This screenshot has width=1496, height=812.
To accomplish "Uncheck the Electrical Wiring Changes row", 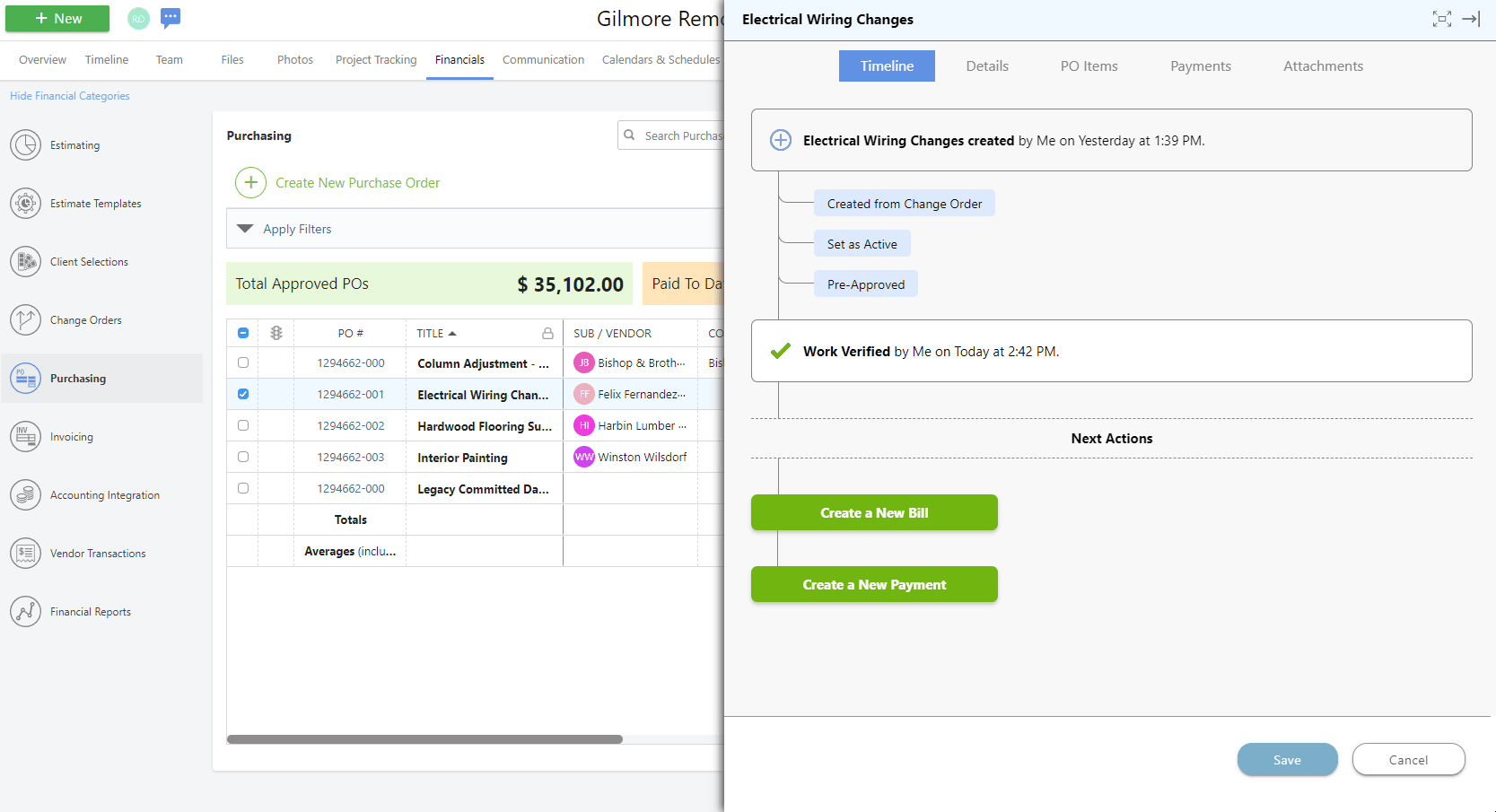I will click(242, 394).
